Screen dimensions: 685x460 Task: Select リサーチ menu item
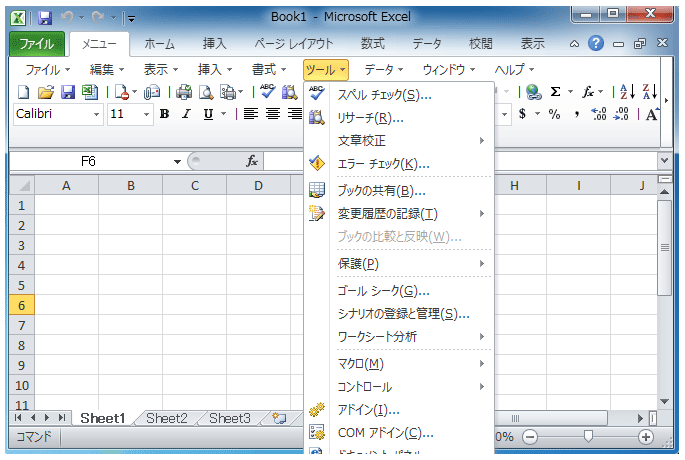(x=398, y=118)
